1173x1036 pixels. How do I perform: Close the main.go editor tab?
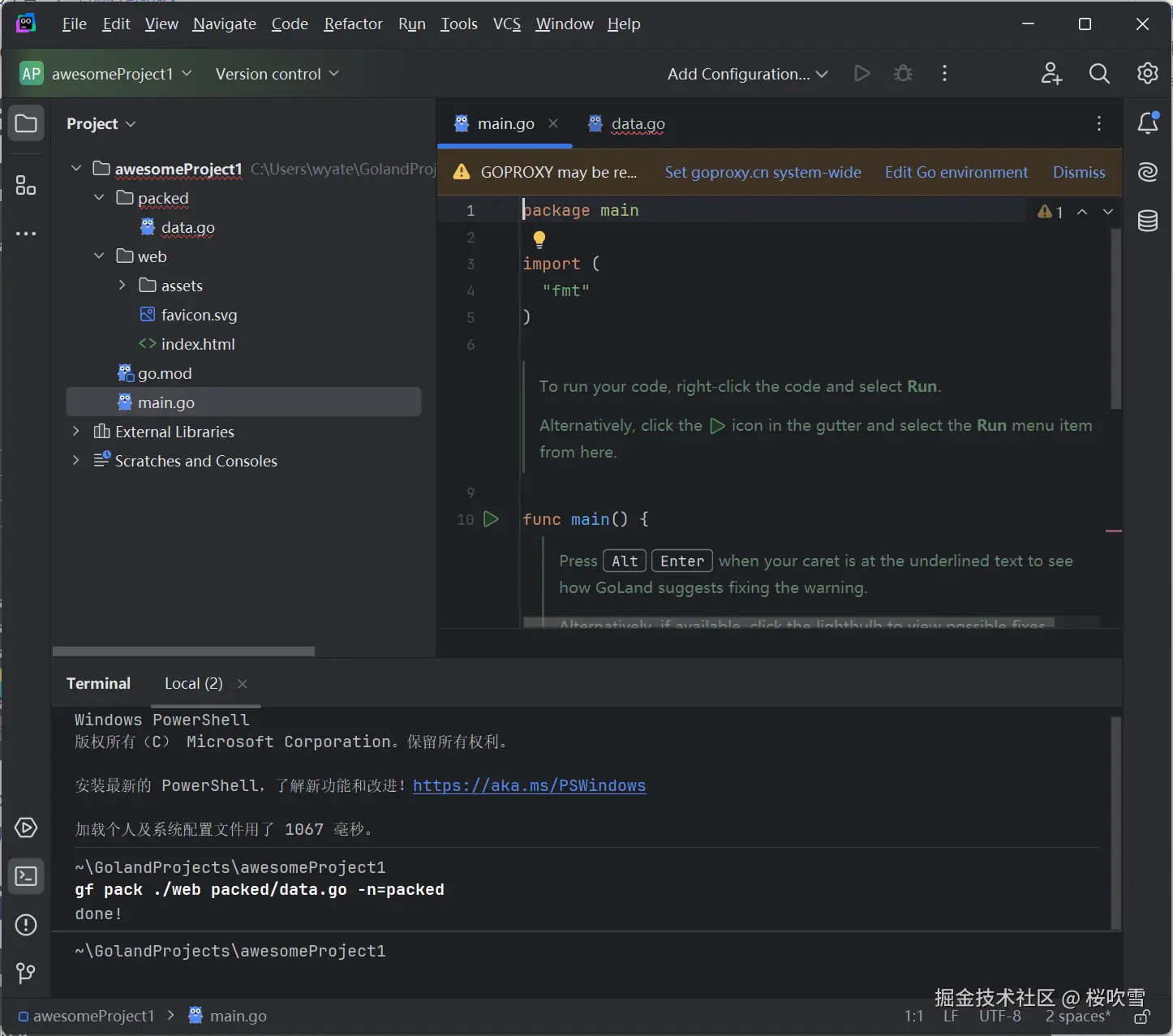[x=553, y=123]
